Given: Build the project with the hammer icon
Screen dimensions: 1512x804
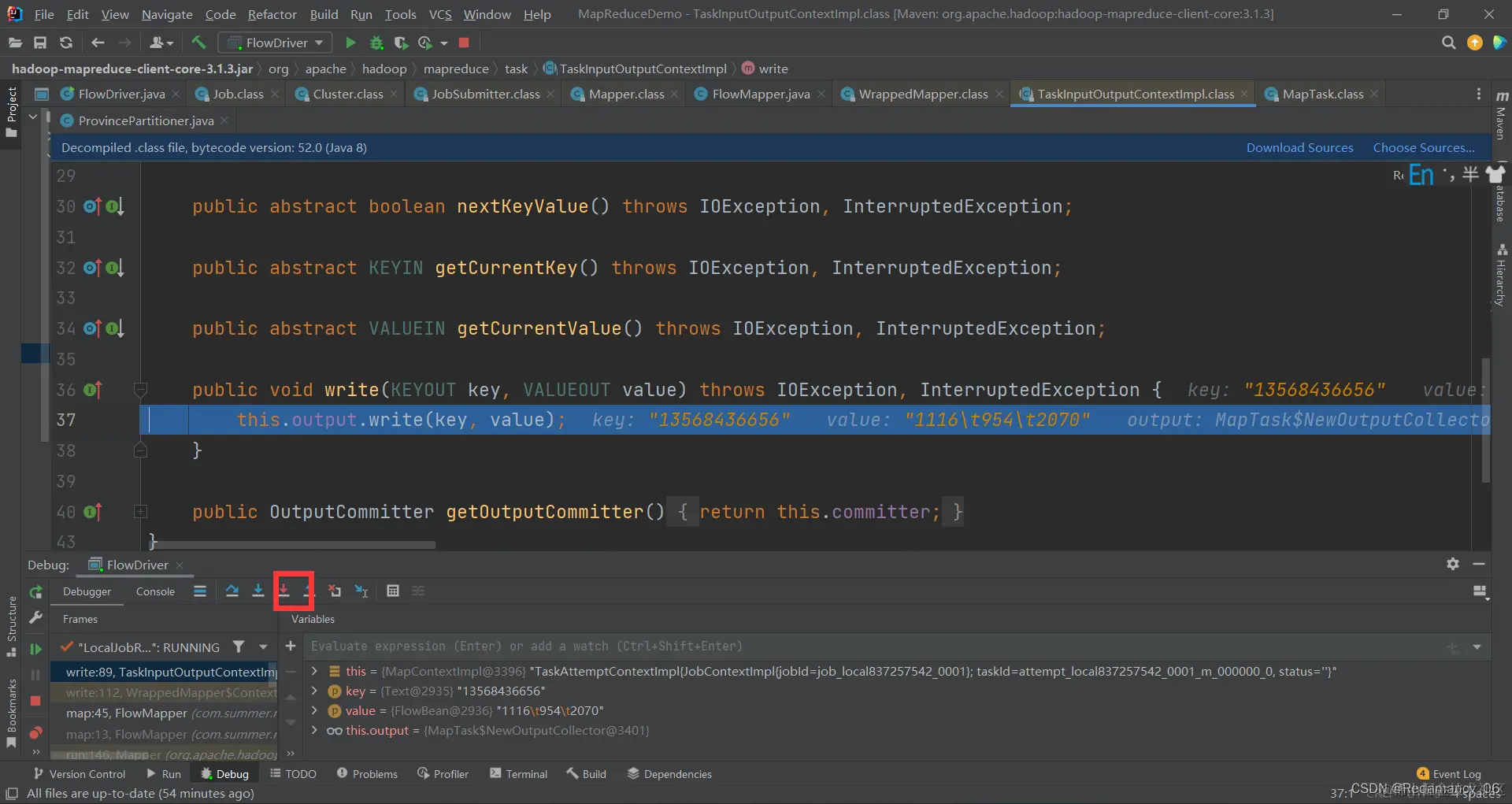Looking at the screenshot, I should point(198,43).
